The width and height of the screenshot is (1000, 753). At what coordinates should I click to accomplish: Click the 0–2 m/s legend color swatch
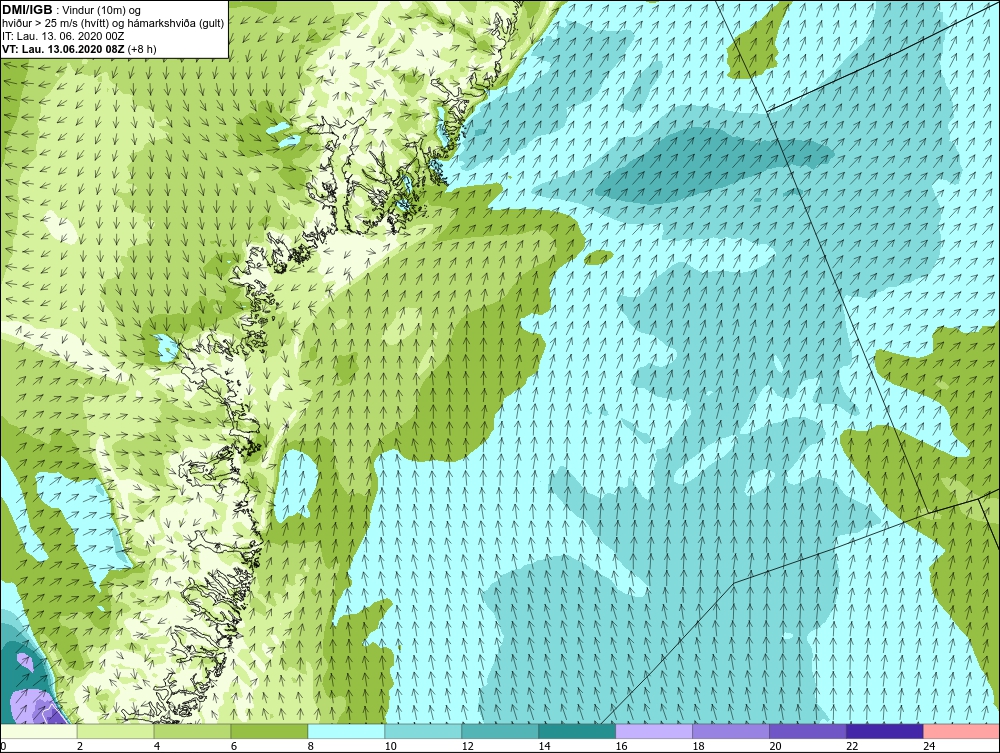[39, 731]
